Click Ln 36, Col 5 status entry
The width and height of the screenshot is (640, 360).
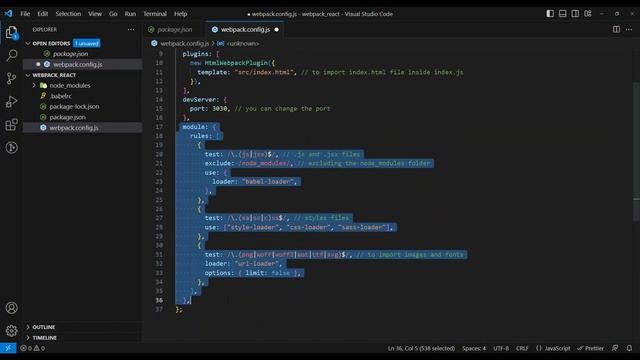[x=421, y=348]
